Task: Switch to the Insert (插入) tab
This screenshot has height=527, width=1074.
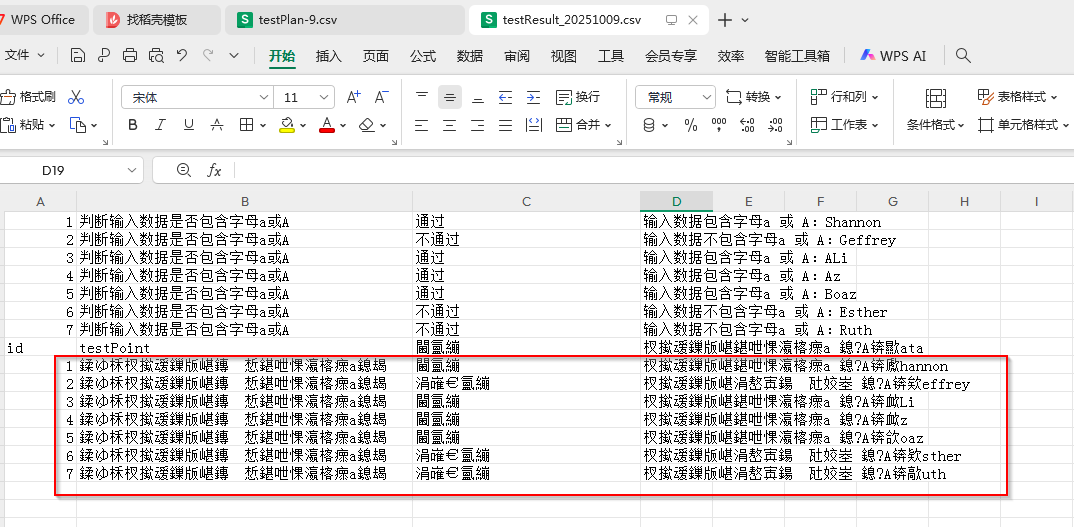Action: [x=329, y=56]
